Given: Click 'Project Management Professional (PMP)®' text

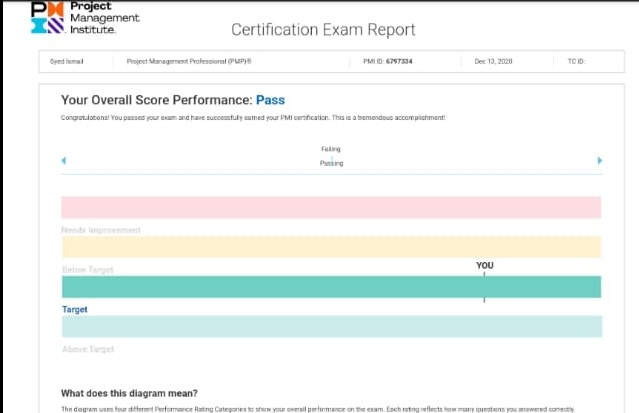Looking at the screenshot, I should point(189,62).
